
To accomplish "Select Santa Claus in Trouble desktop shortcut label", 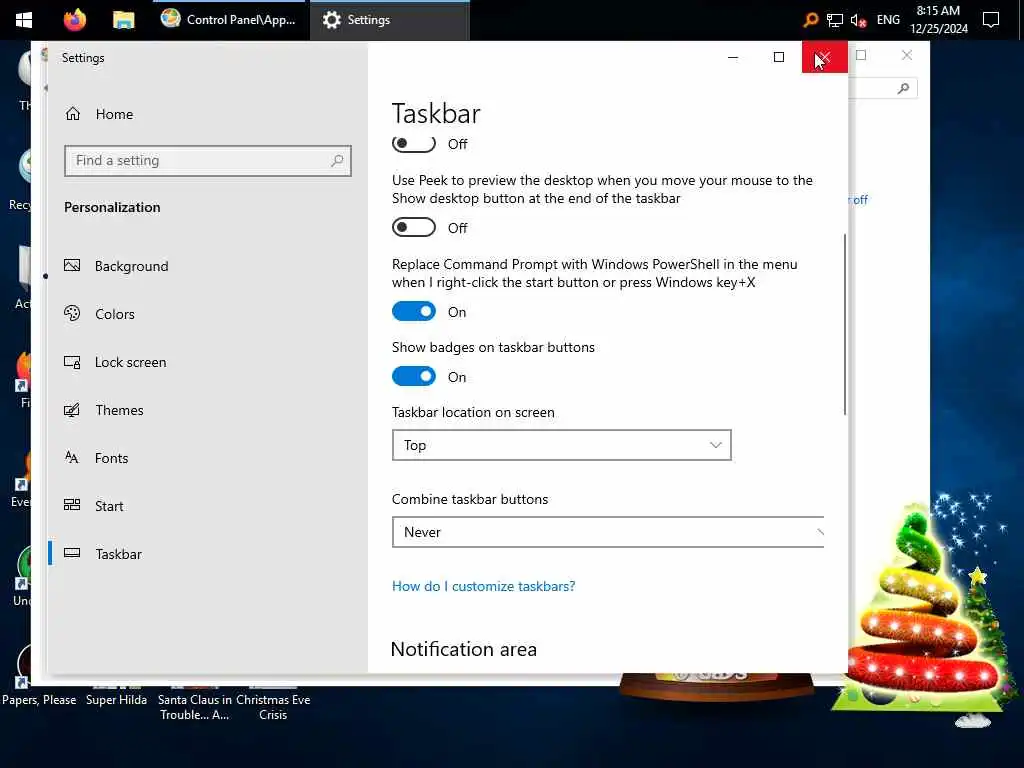I will (195, 707).
